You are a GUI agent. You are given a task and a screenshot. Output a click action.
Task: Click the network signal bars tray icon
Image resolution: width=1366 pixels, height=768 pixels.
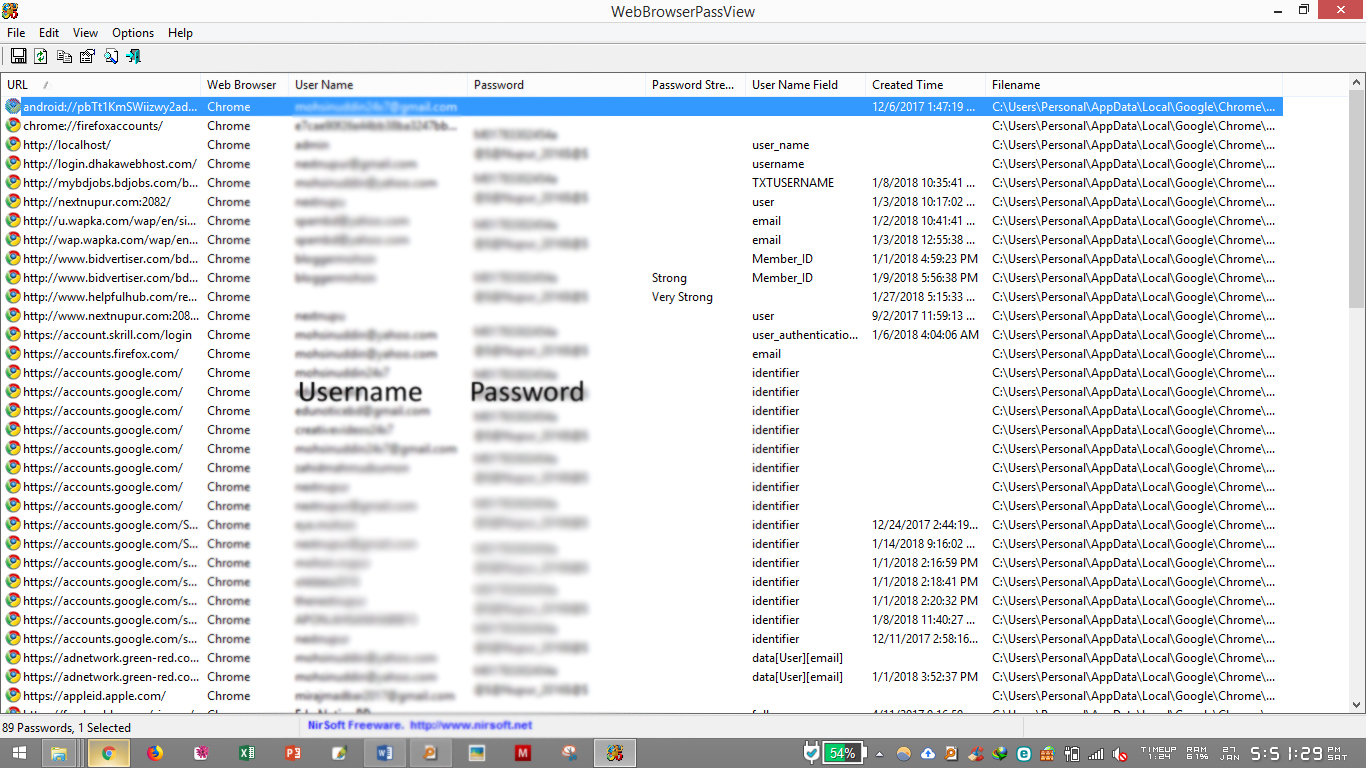point(1096,753)
